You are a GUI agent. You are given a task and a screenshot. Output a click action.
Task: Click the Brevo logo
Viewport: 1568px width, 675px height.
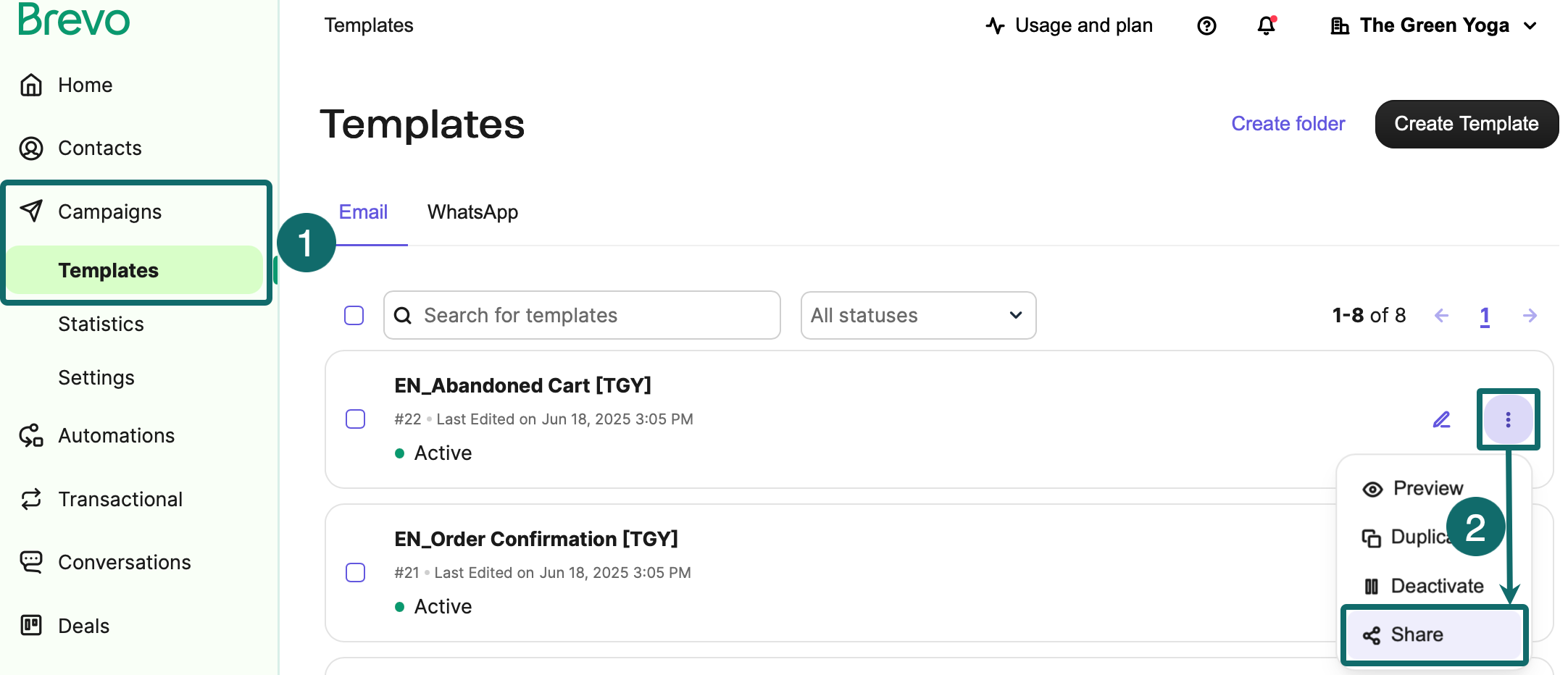74,20
